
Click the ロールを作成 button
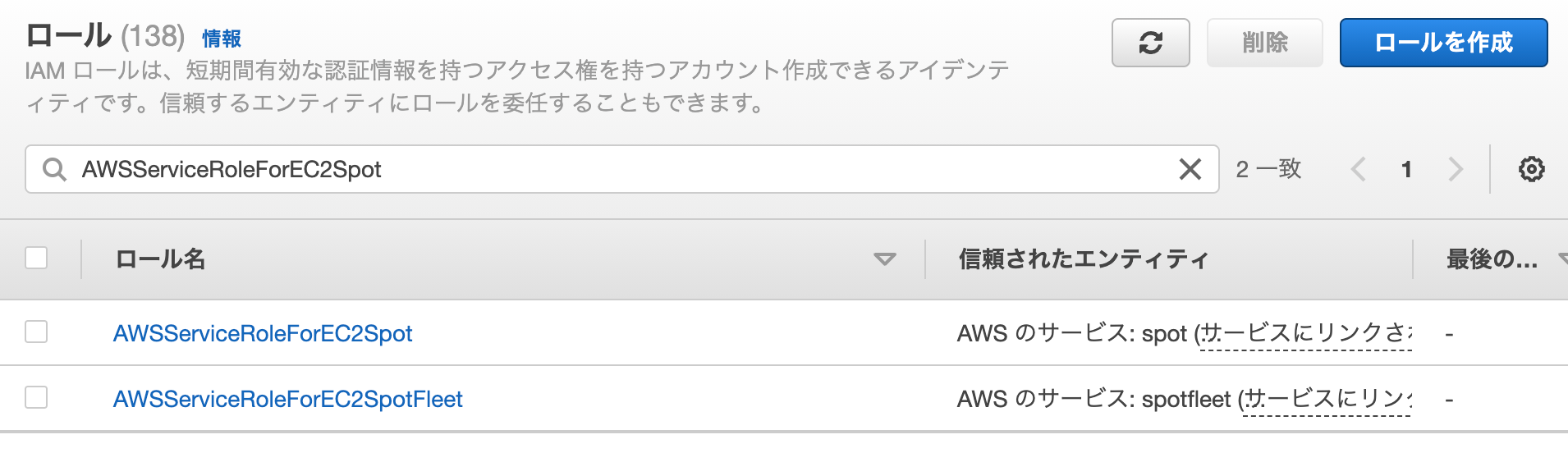point(1443,43)
